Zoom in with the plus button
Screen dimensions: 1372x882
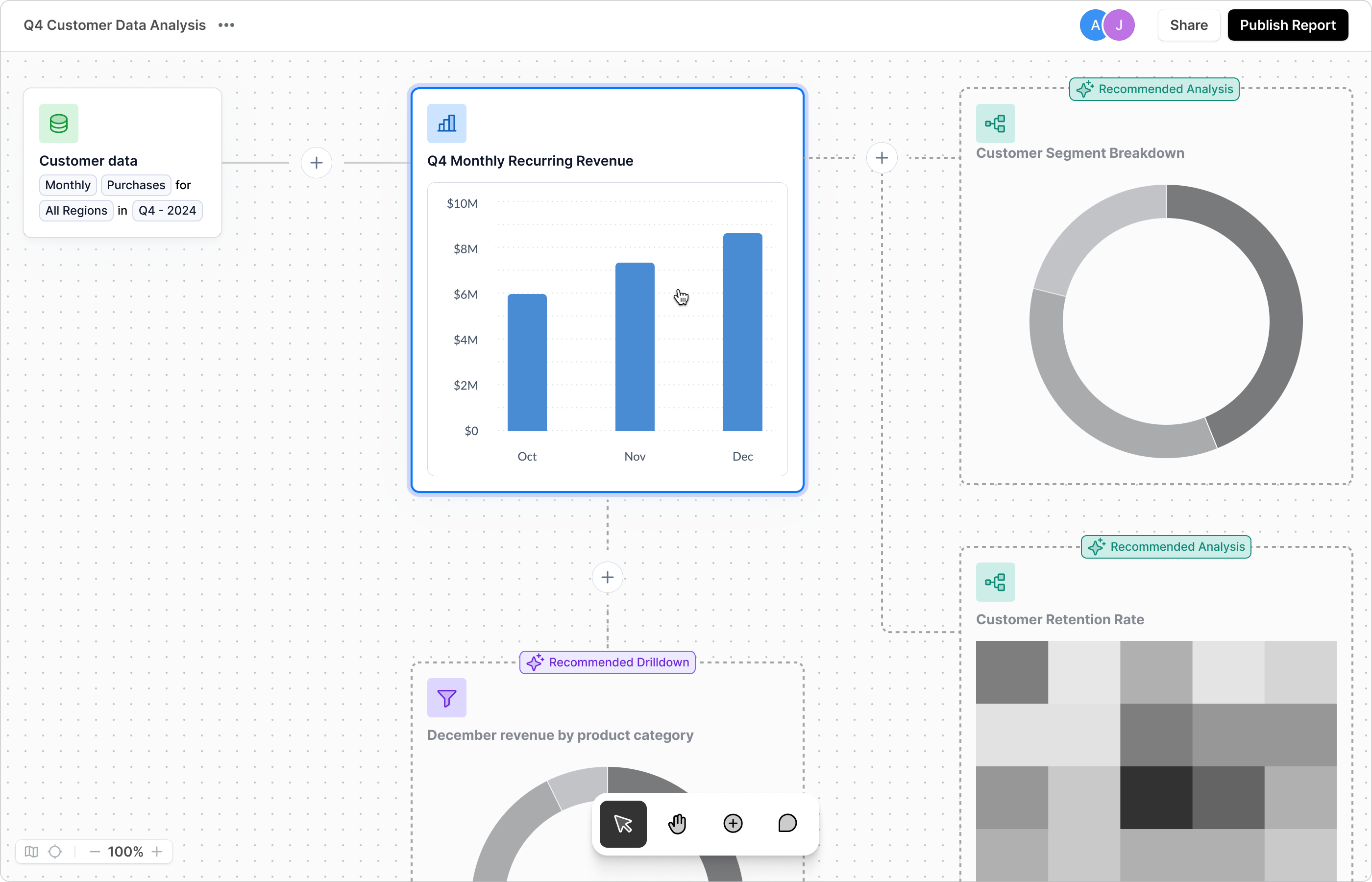pyautogui.click(x=157, y=852)
